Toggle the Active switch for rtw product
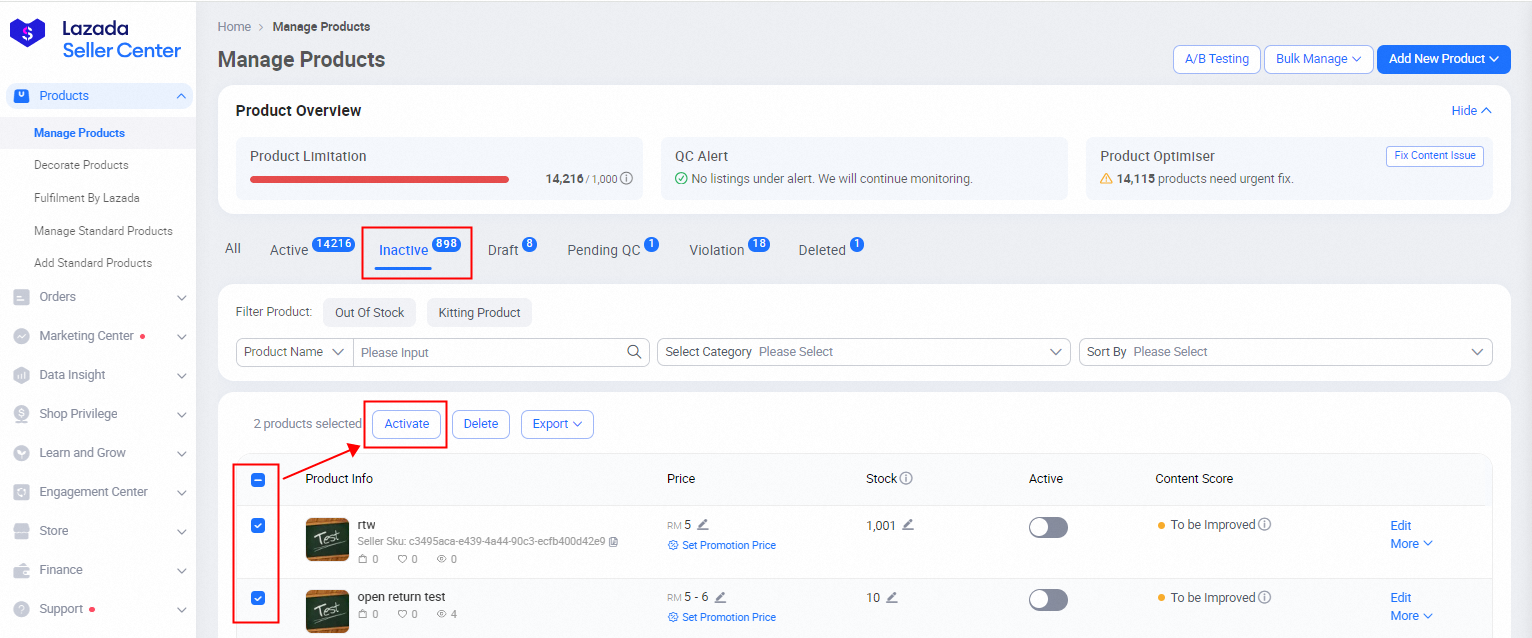 point(1048,527)
